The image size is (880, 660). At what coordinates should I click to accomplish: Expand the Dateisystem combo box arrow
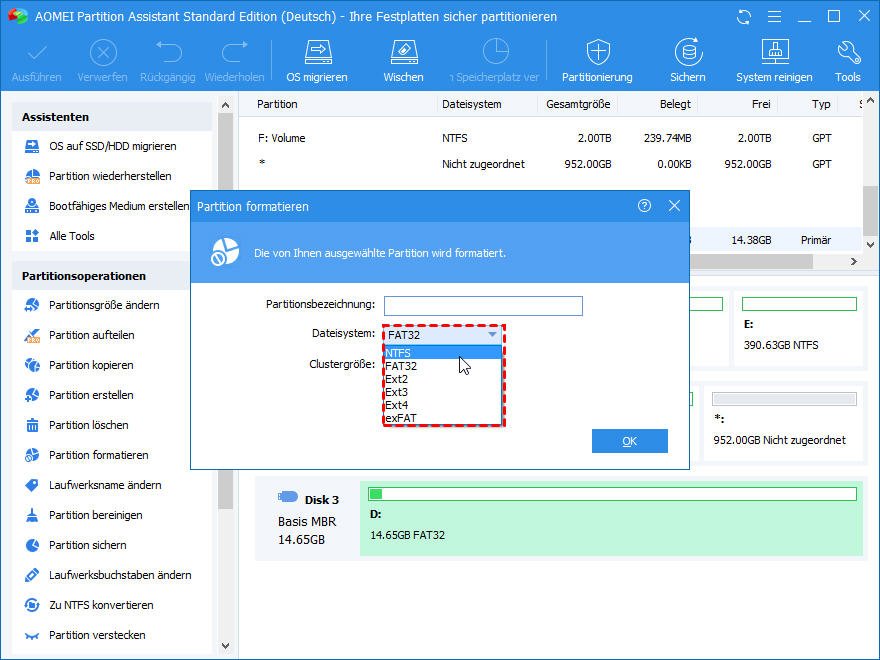coord(492,334)
